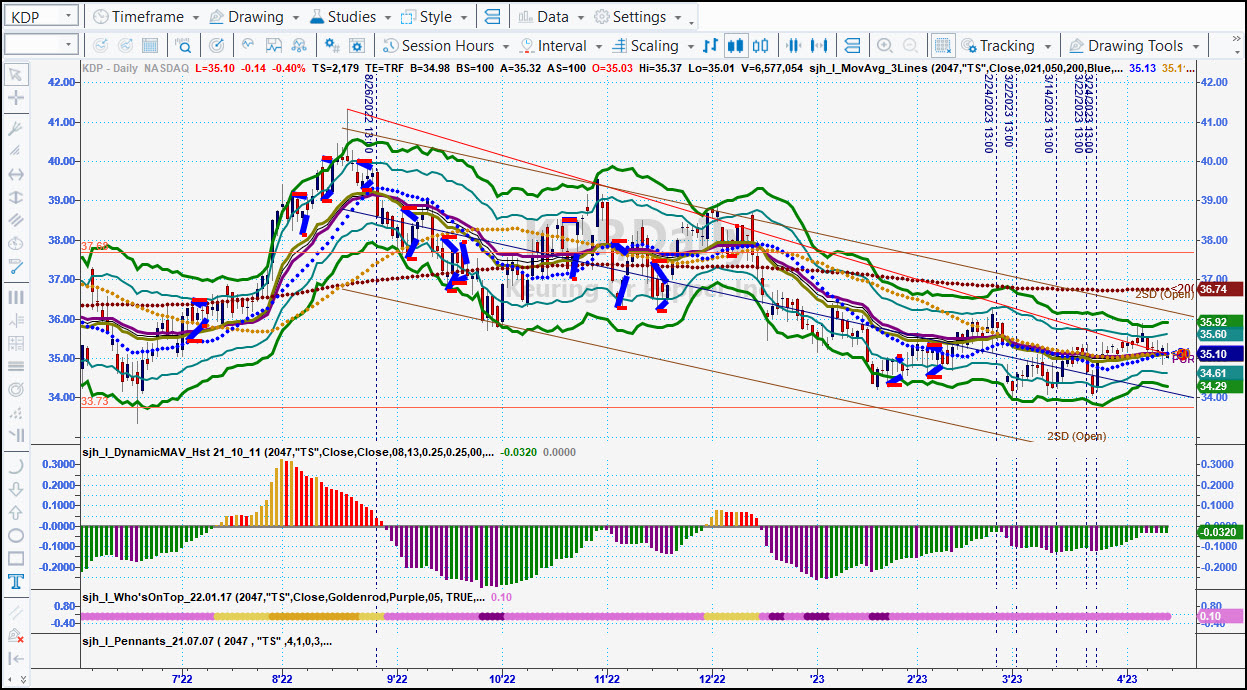Expand the Timeframe dropdown arrow

(x=195, y=17)
